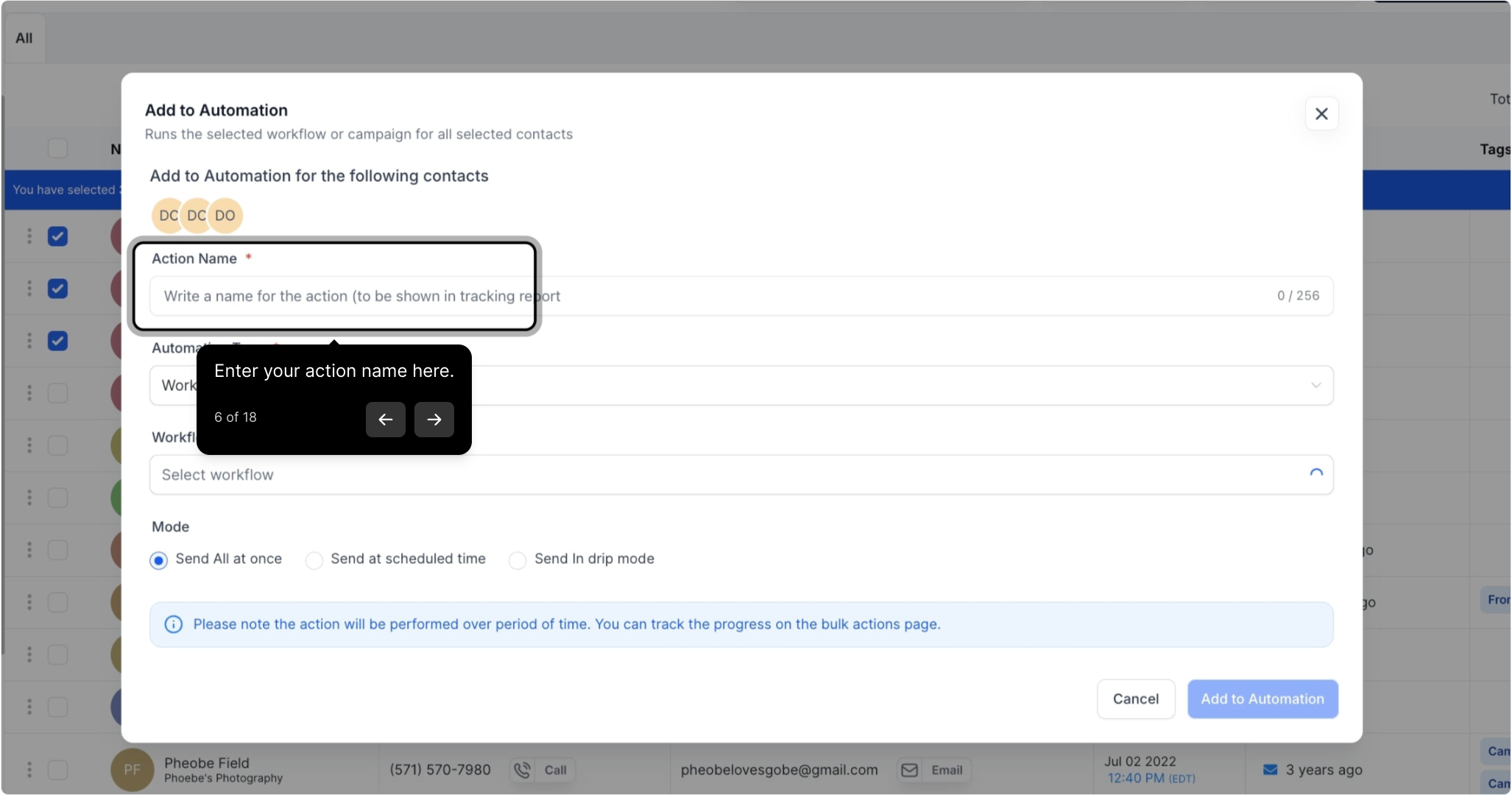Click the phone Call icon for Pheobe Field
The image size is (1512, 795).
[x=522, y=770]
